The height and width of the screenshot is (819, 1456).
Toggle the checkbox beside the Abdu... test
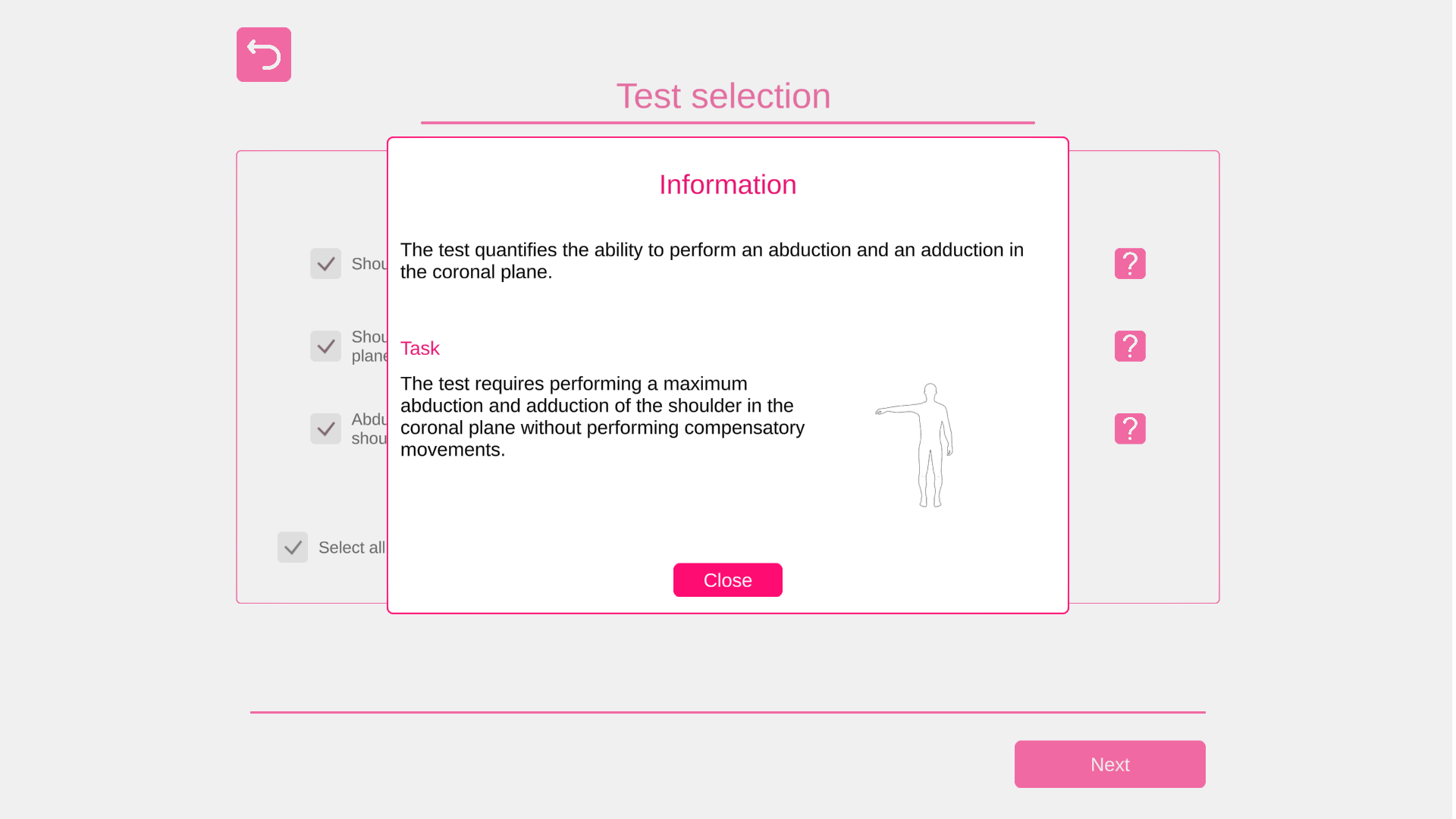[x=325, y=429]
